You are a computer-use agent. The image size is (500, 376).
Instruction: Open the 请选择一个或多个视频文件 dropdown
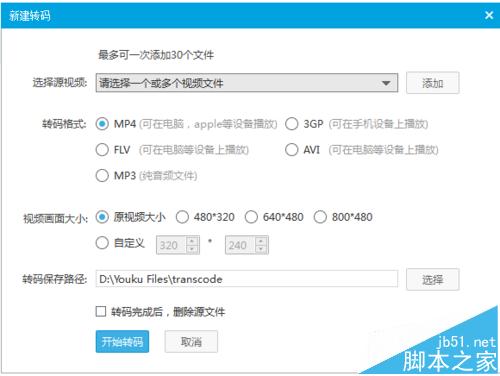point(247,83)
